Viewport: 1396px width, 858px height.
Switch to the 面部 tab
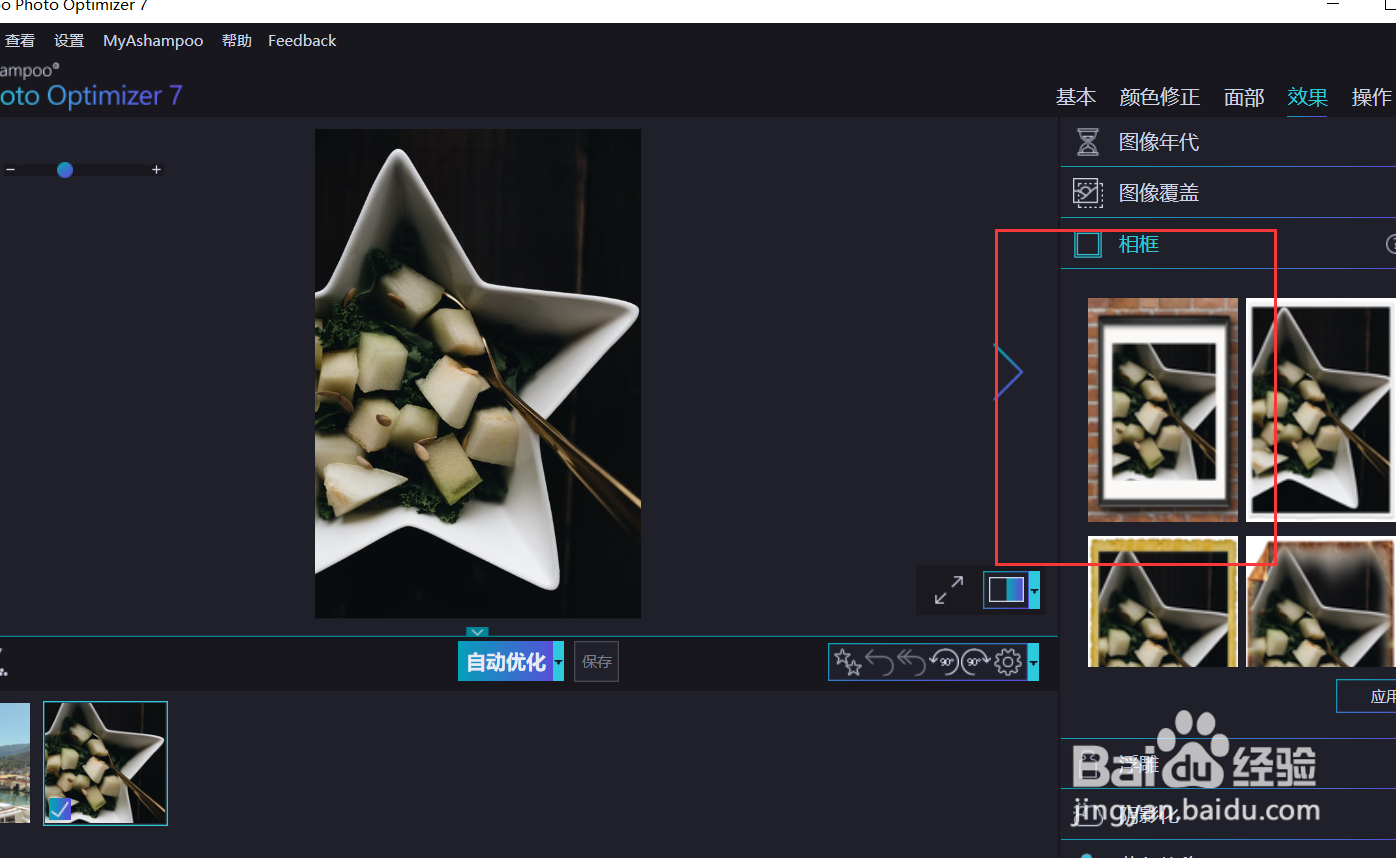[x=1244, y=97]
